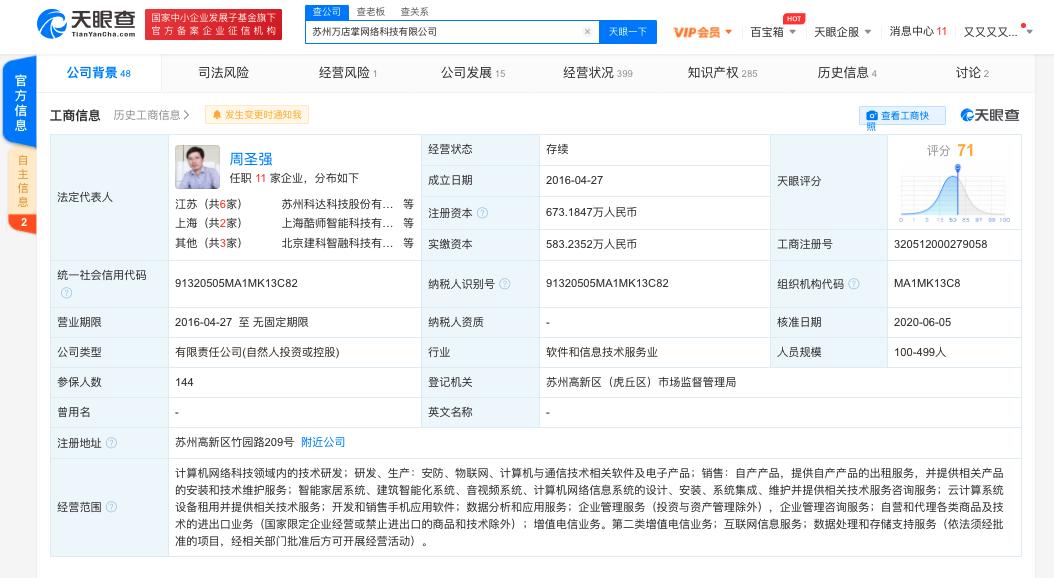The image size is (1054, 578).
Task: Expand the 天眼企服 dropdown
Action: [841, 32]
